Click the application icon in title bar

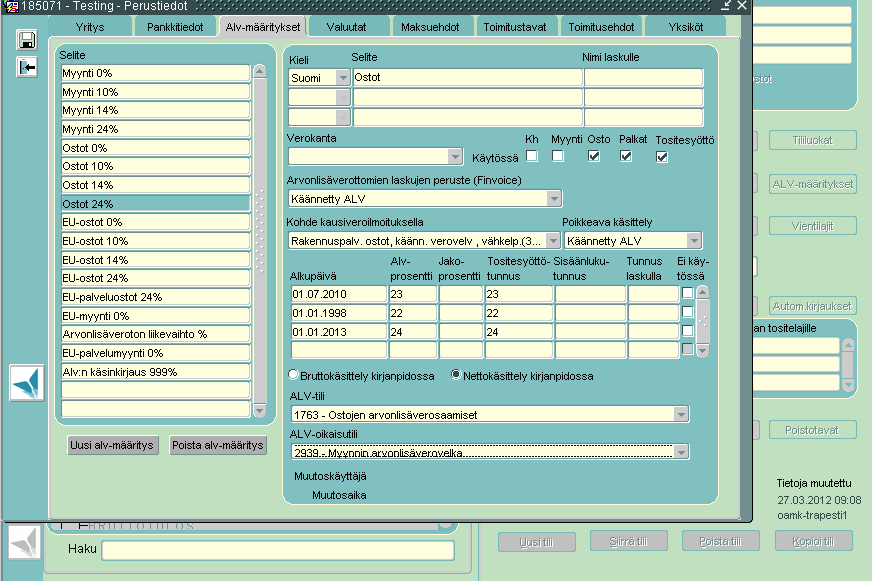click(x=11, y=6)
